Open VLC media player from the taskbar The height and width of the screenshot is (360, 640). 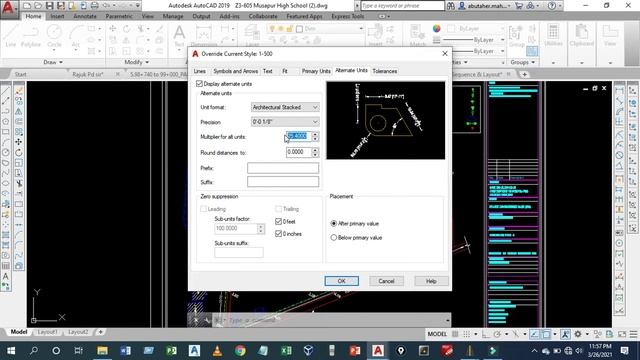[x=217, y=350]
